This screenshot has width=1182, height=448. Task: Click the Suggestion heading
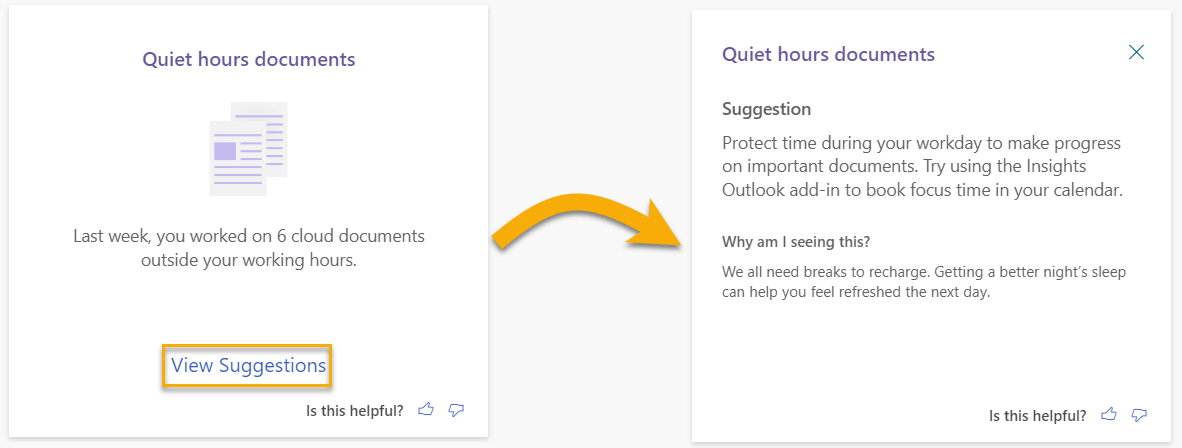pos(767,109)
